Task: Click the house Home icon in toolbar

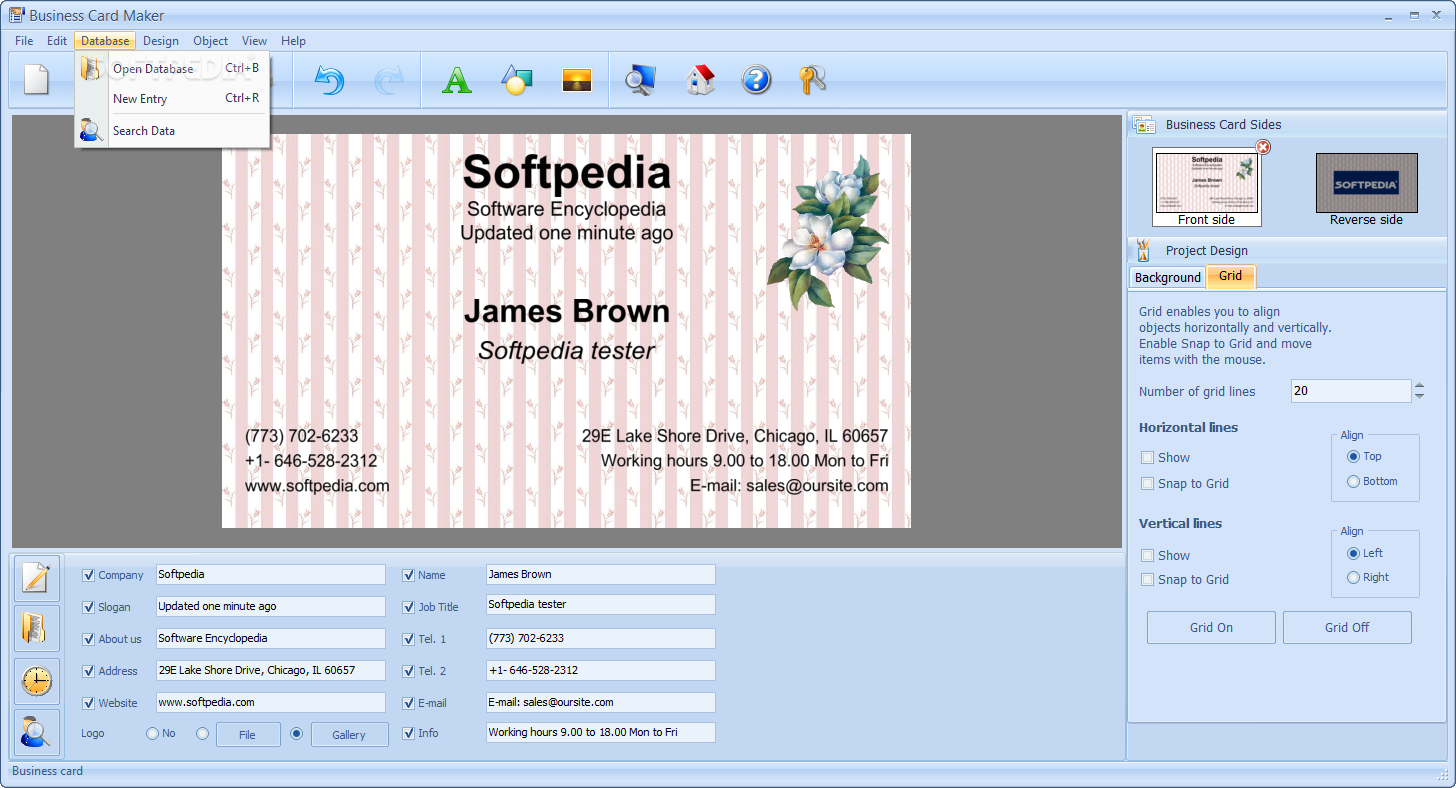Action: [701, 80]
